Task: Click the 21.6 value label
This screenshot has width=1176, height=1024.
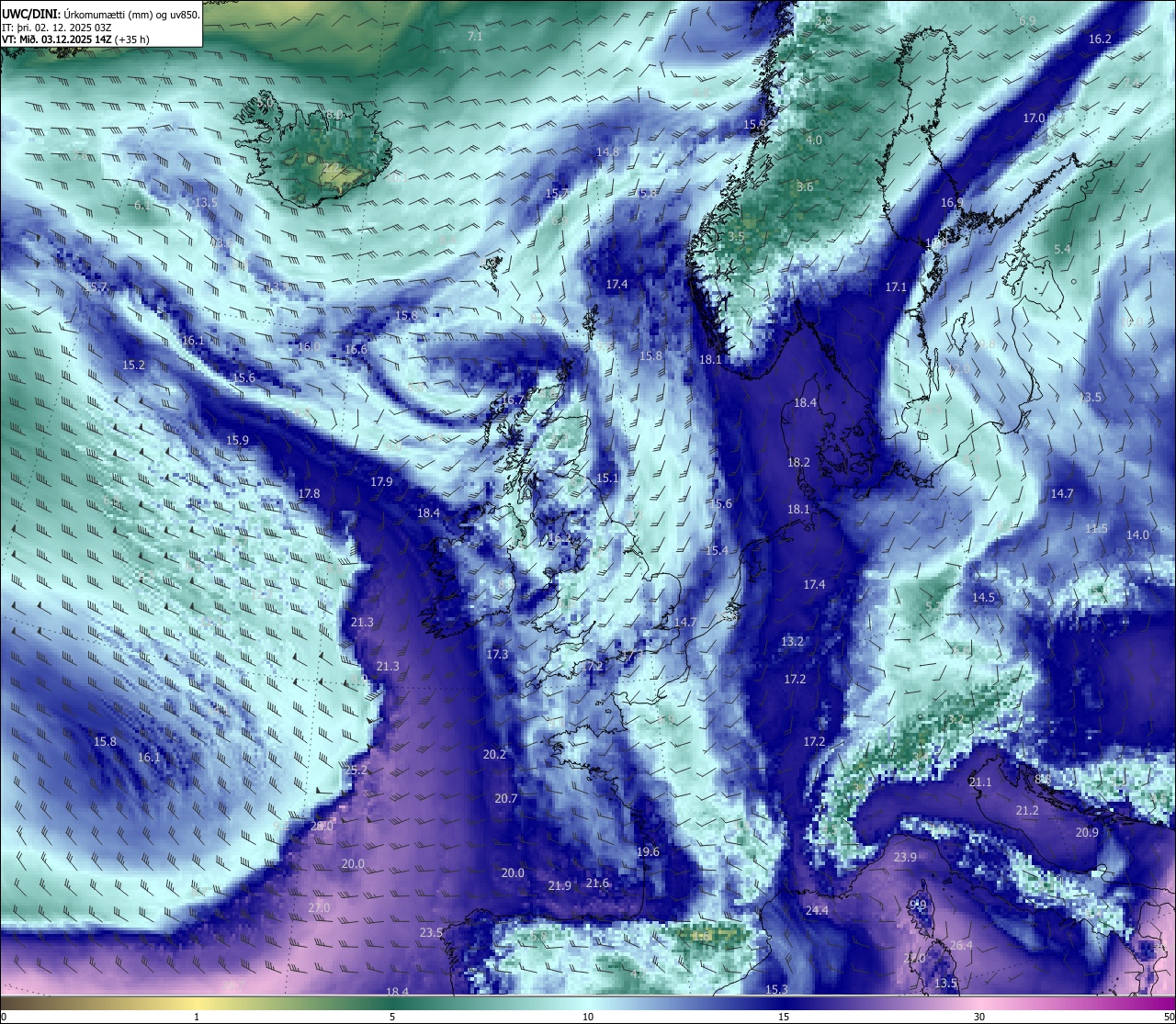Action: point(597,883)
